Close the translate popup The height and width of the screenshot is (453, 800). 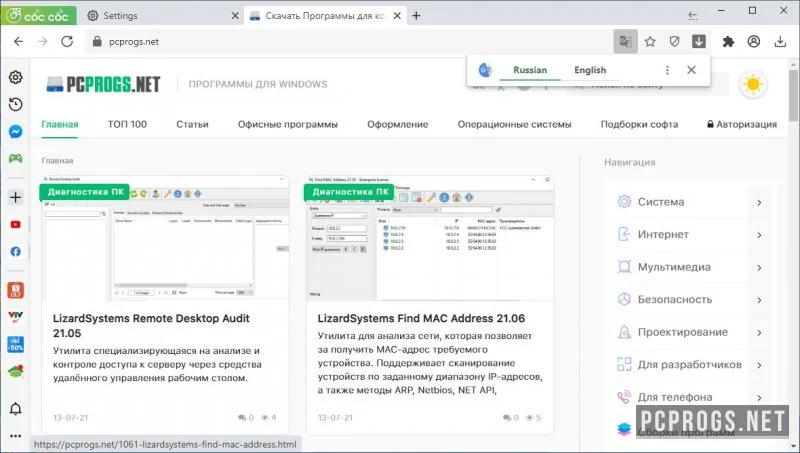tap(691, 70)
